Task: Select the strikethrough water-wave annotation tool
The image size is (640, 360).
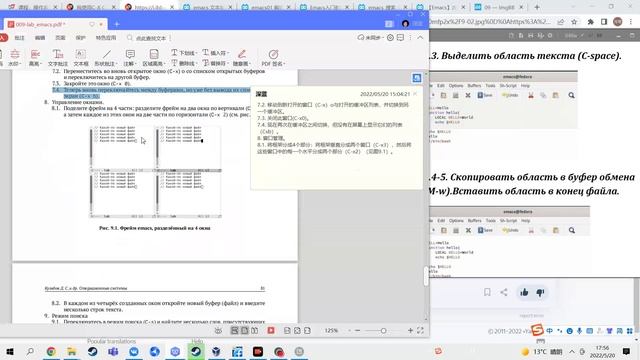Action: 14,57
